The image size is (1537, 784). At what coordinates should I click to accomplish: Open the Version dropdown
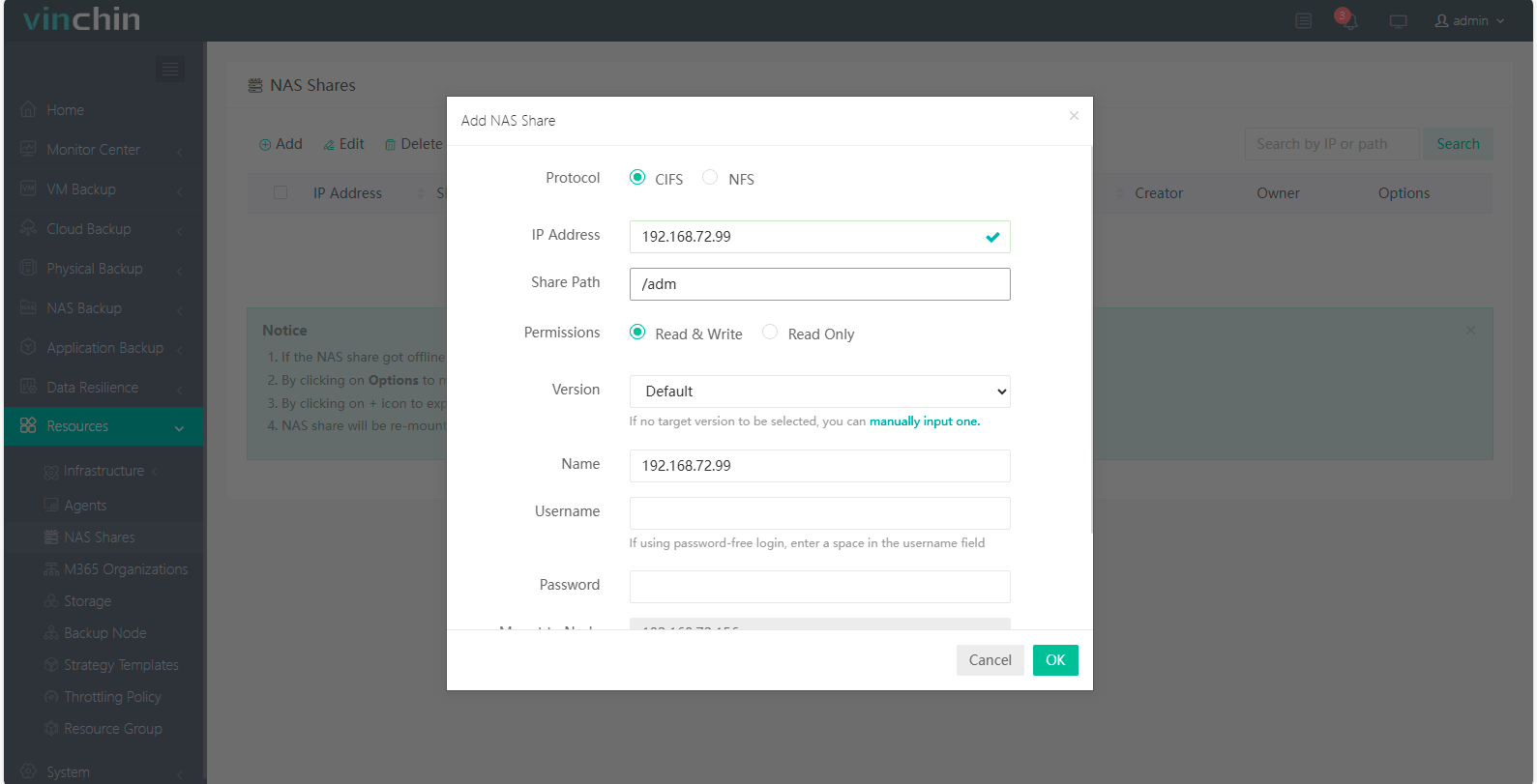[x=819, y=392]
